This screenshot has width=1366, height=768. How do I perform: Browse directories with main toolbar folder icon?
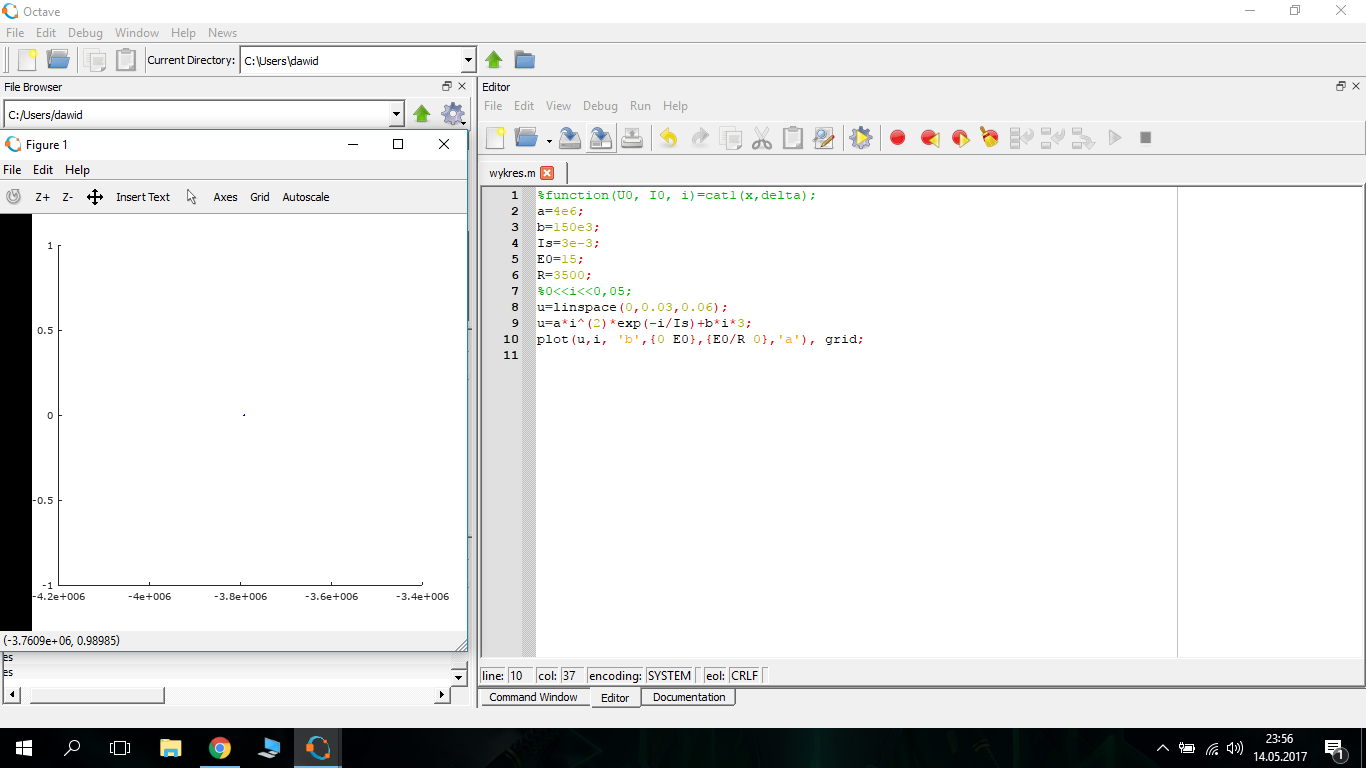point(525,60)
